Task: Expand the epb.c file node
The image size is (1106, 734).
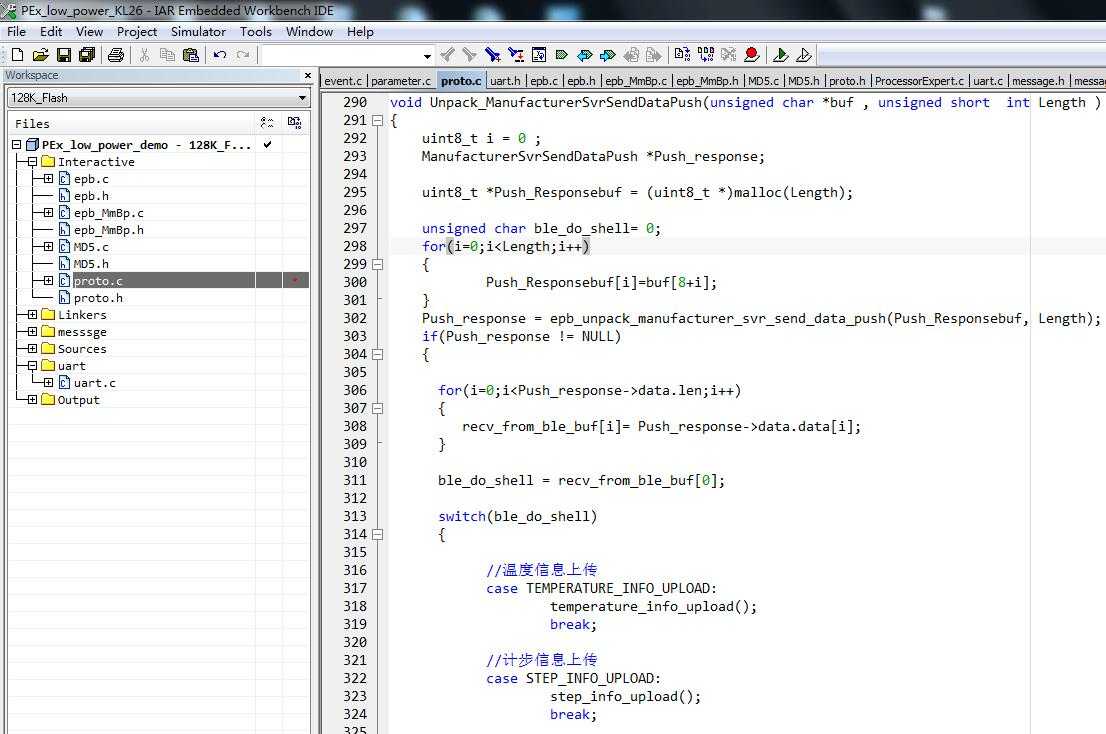Action: [x=48, y=178]
